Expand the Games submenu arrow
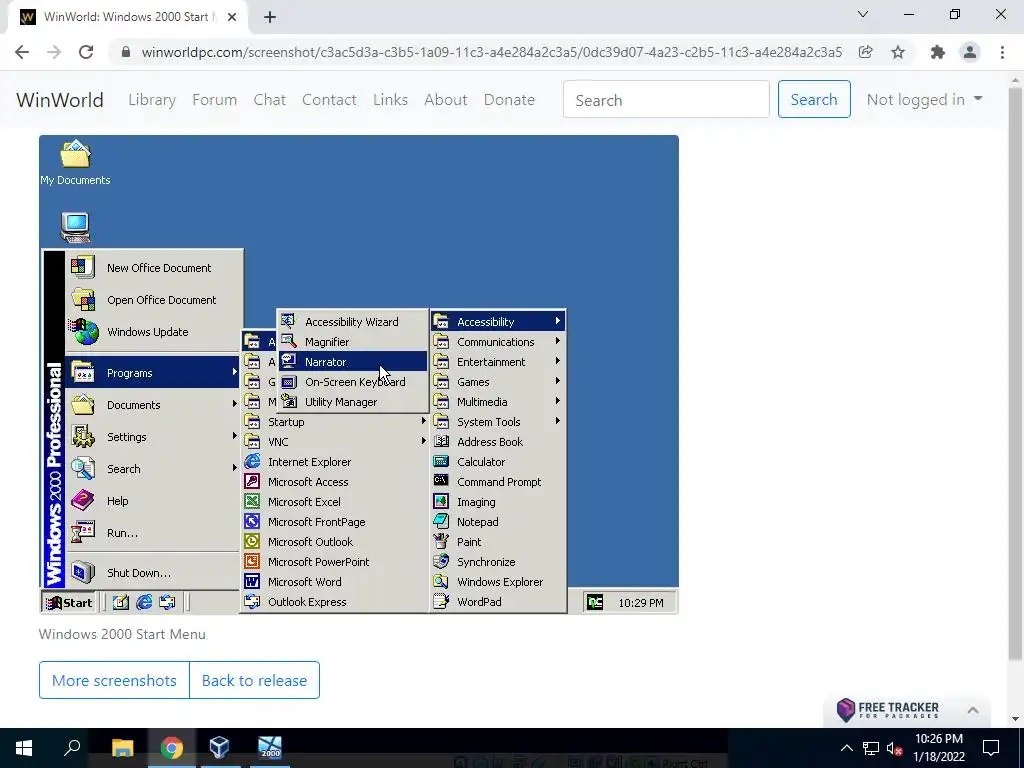1024x768 pixels. [557, 381]
